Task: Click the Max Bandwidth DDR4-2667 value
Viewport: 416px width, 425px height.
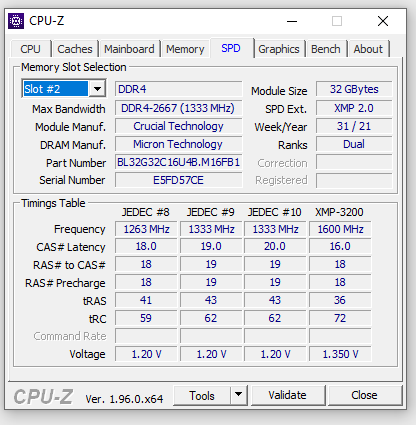Action: pos(179,108)
